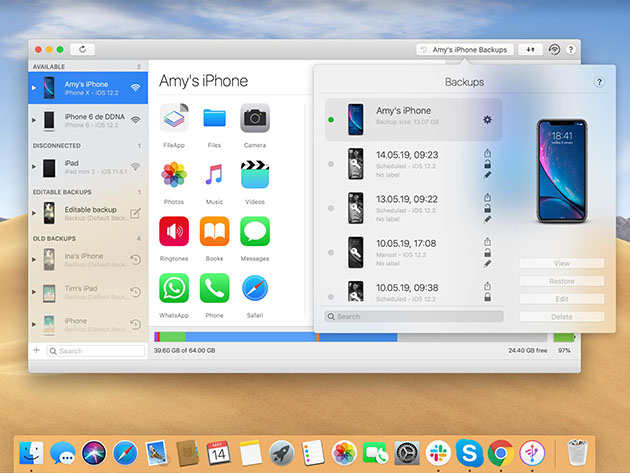630x473 pixels.
Task: Click the View button in the Backups panel
Action: pos(562,263)
